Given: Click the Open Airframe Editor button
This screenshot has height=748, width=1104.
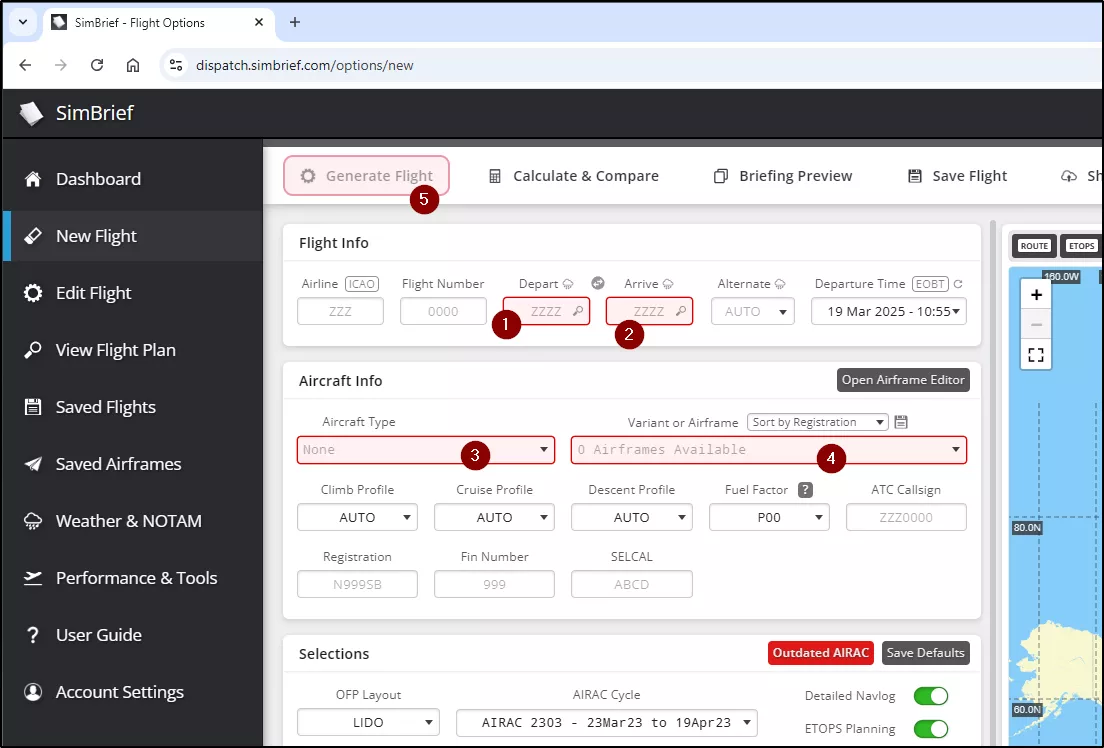Looking at the screenshot, I should (x=903, y=380).
